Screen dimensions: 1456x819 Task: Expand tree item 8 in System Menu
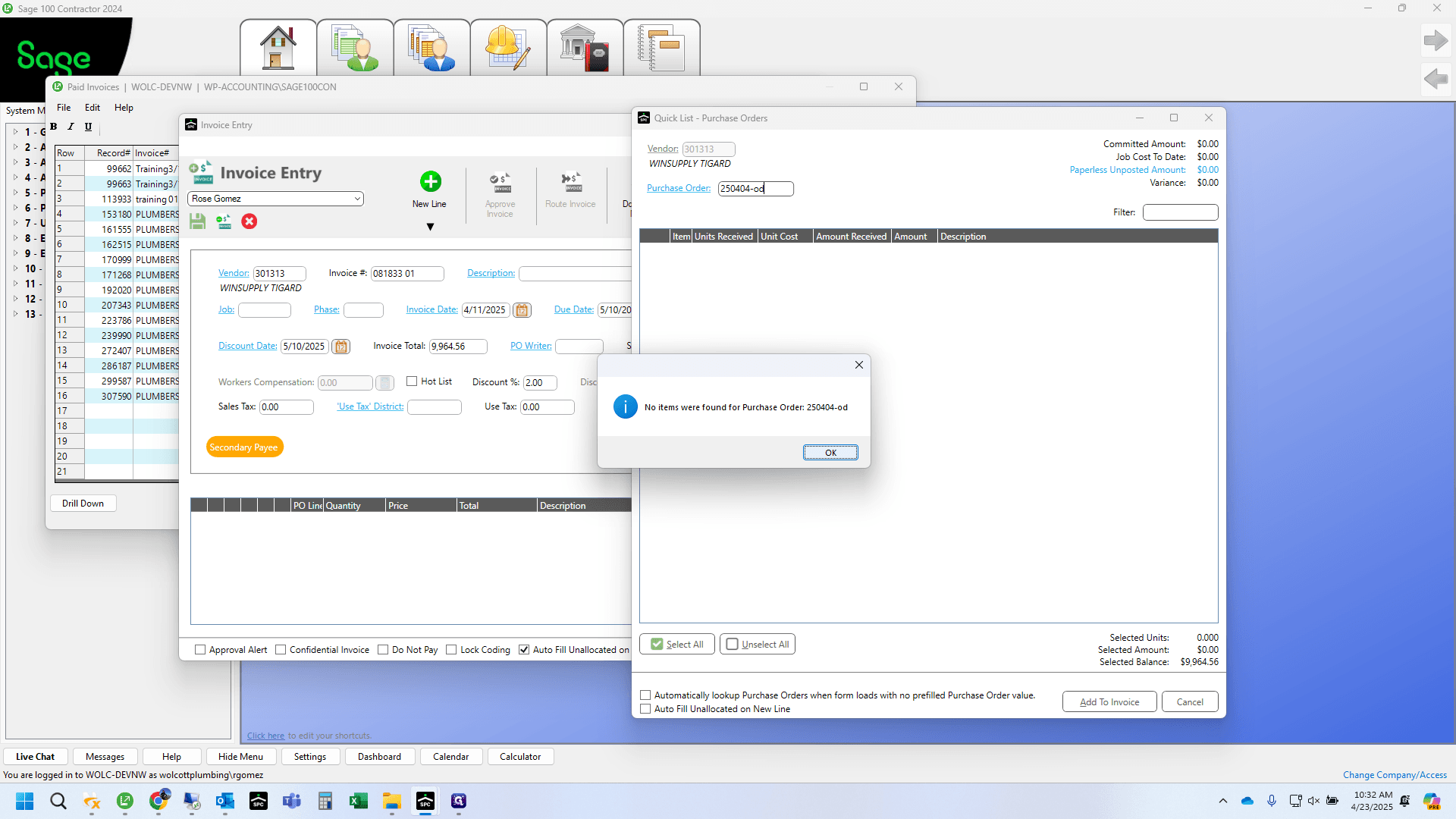[x=15, y=238]
